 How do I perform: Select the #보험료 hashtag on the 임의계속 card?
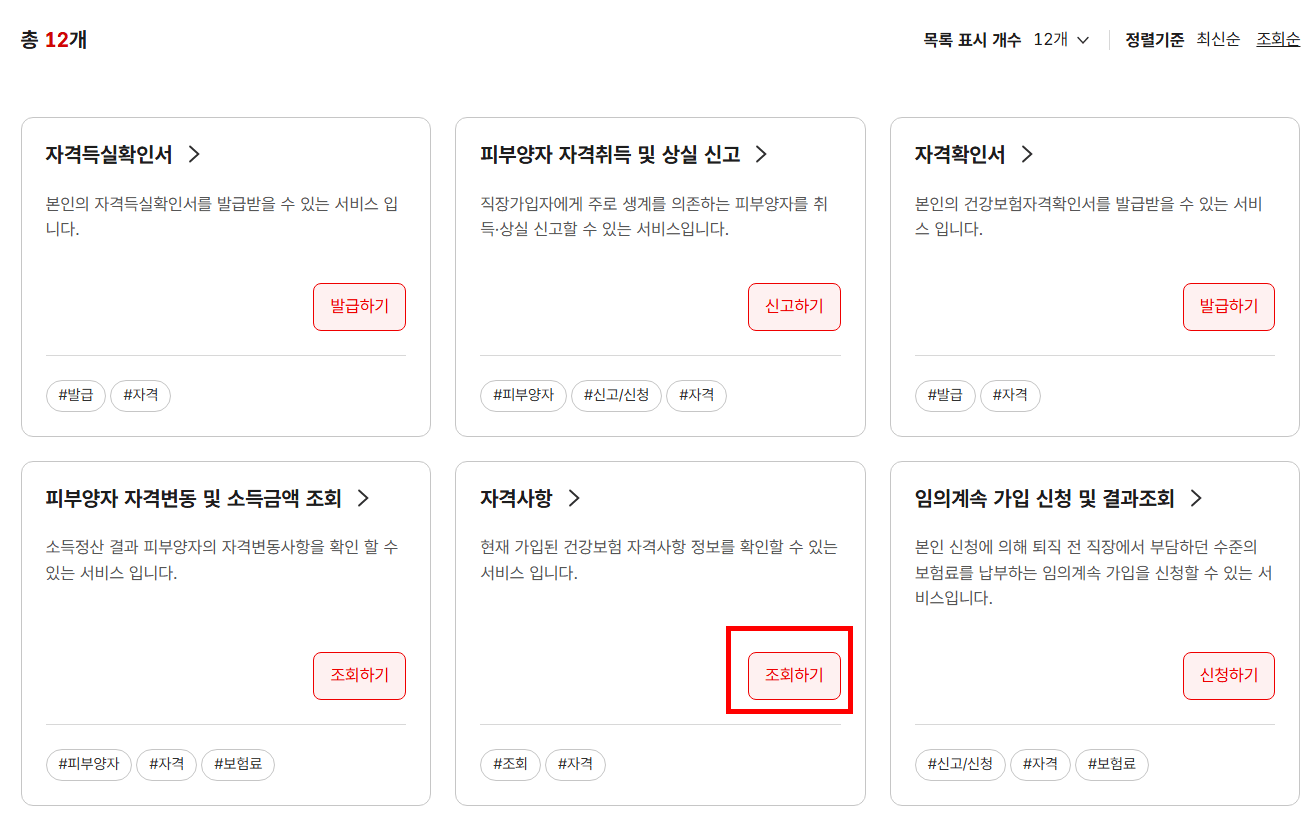pos(1112,764)
